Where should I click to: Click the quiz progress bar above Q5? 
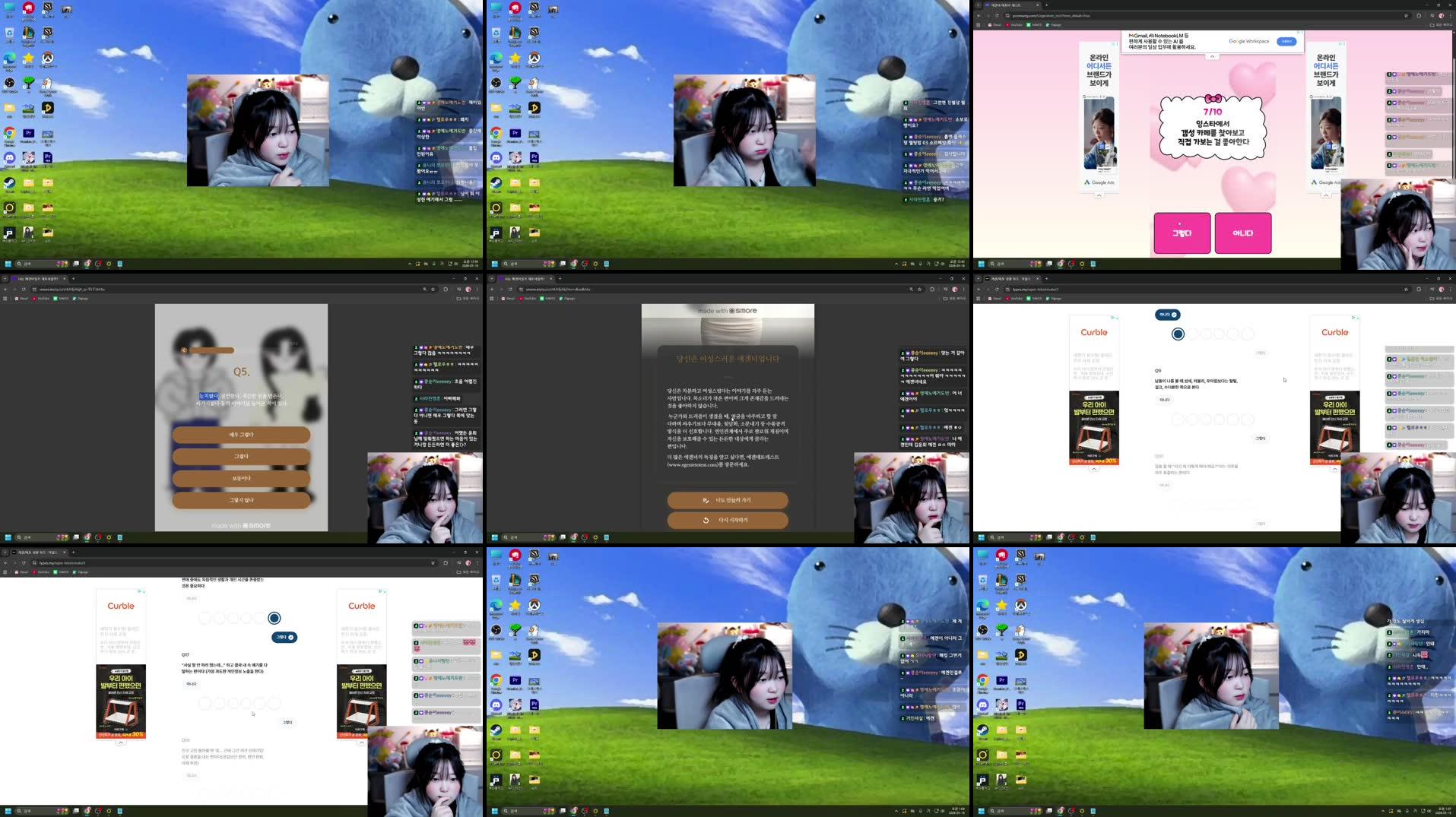pos(209,350)
